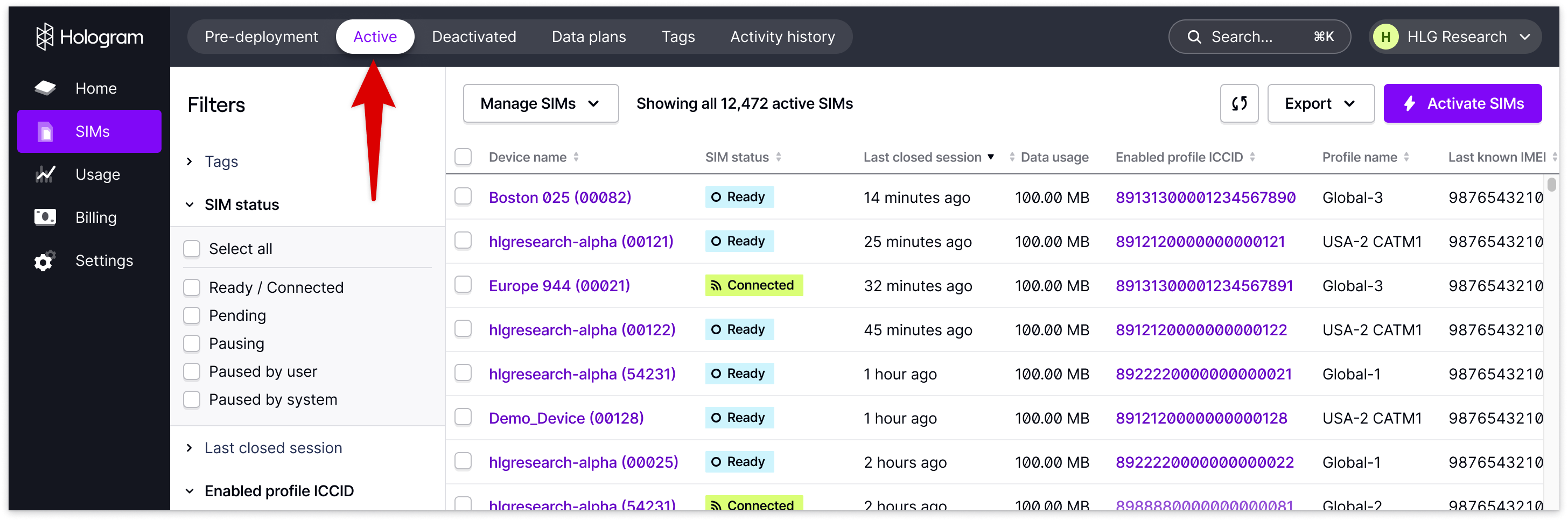The width and height of the screenshot is (1568, 521).
Task: Click the table's vertical scrollbar thumb
Action: tap(1551, 184)
